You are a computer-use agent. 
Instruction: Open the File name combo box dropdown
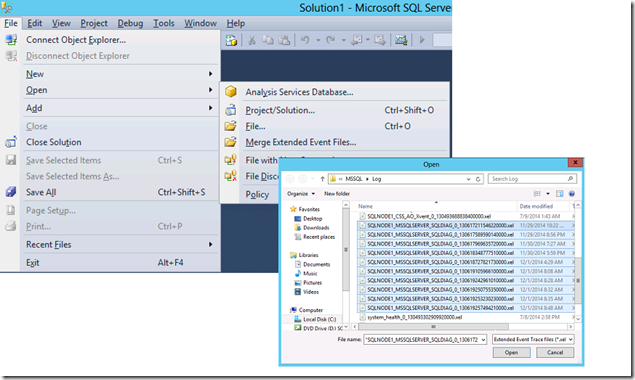pos(483,340)
